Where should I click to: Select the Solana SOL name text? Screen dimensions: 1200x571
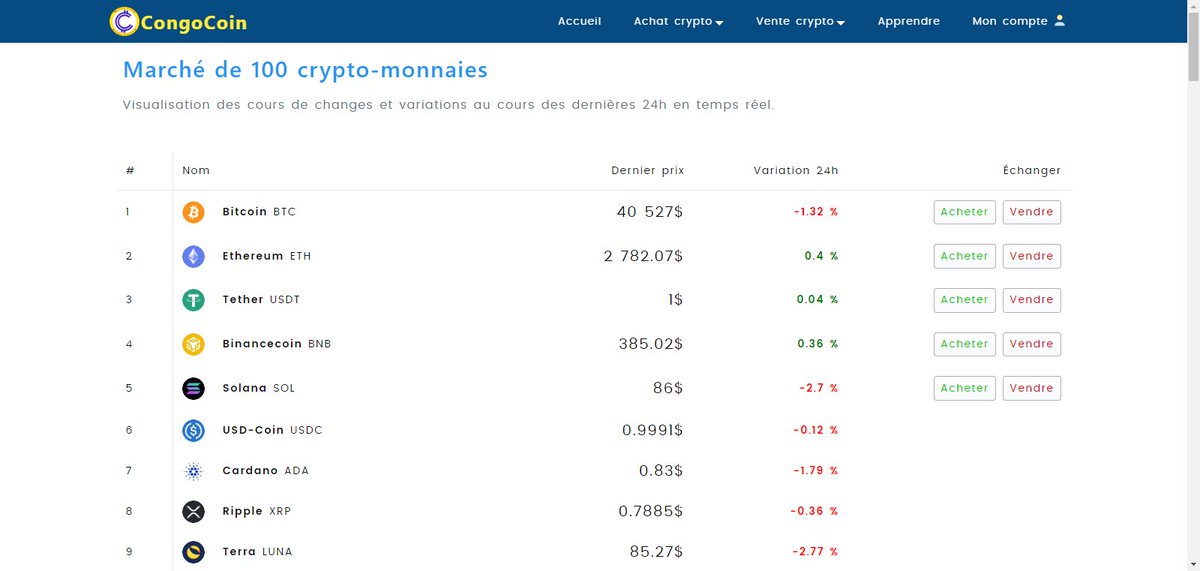[259, 388]
